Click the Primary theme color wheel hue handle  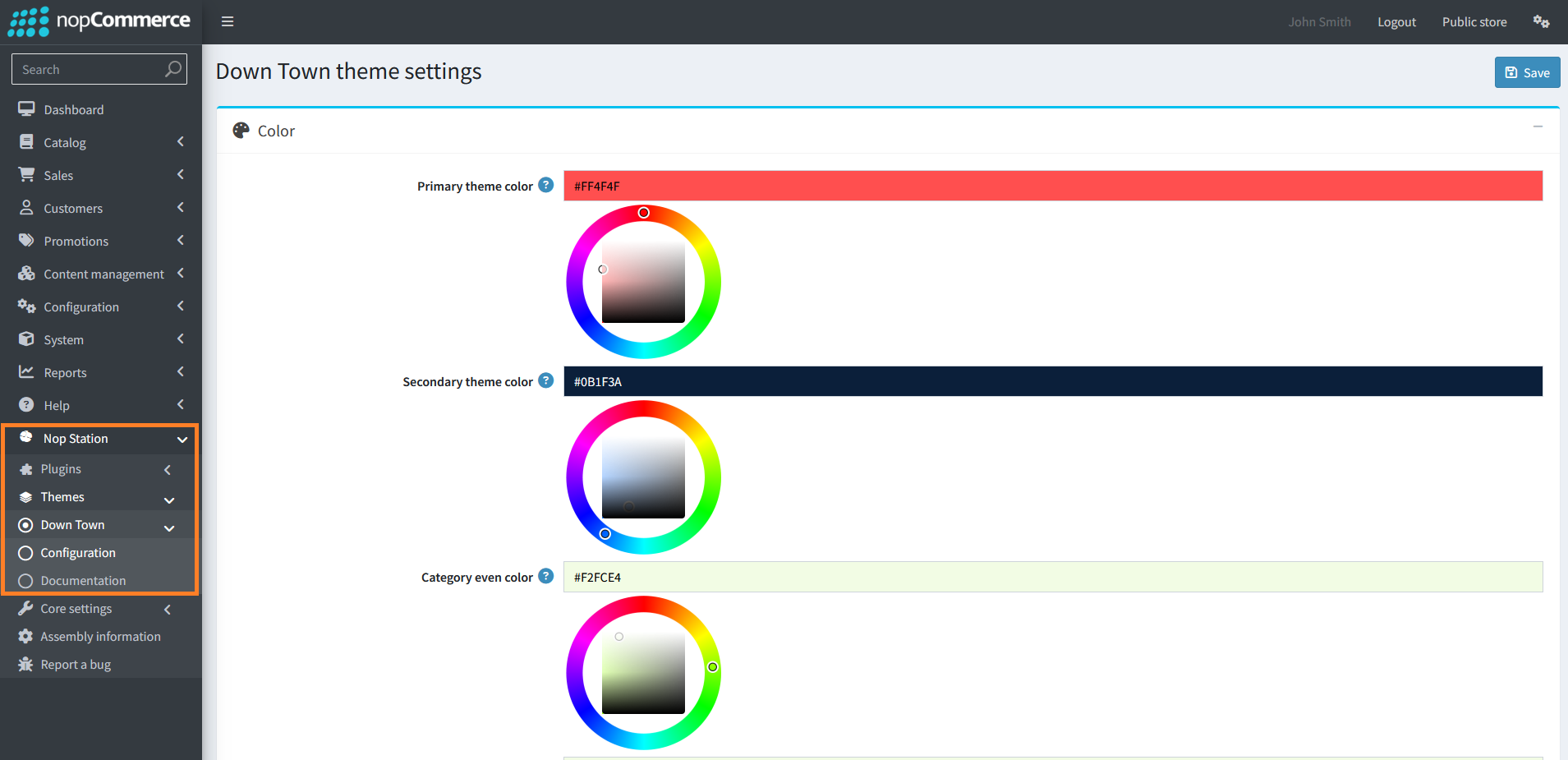tap(644, 213)
